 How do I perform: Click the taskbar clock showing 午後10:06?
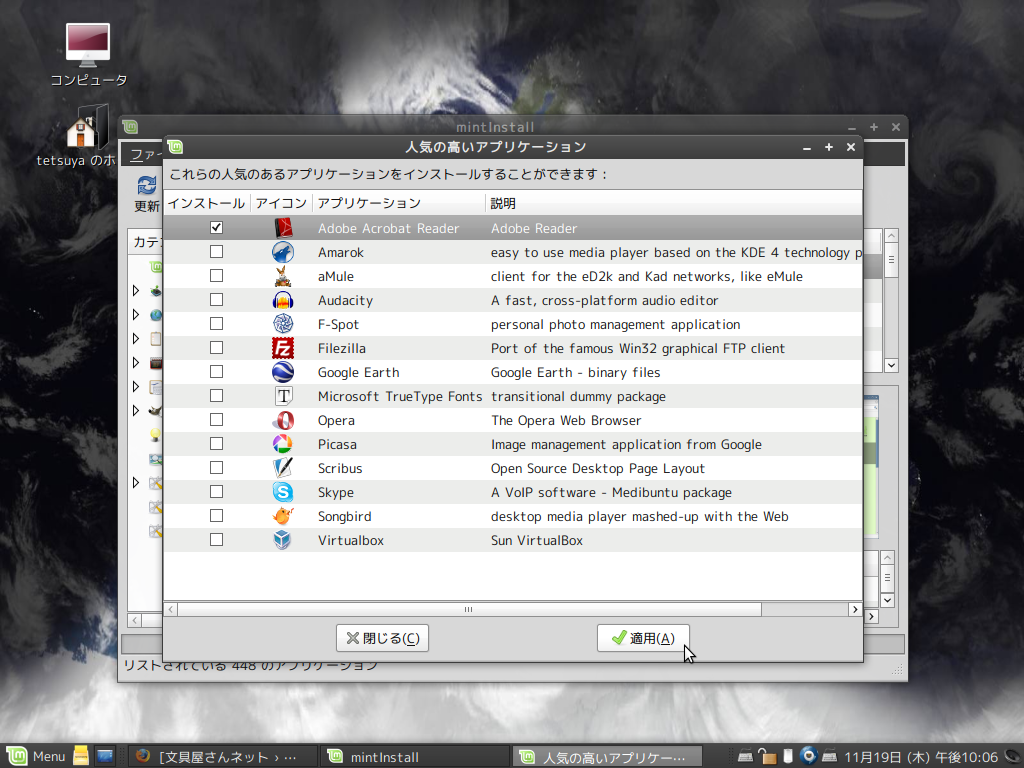coord(921,757)
